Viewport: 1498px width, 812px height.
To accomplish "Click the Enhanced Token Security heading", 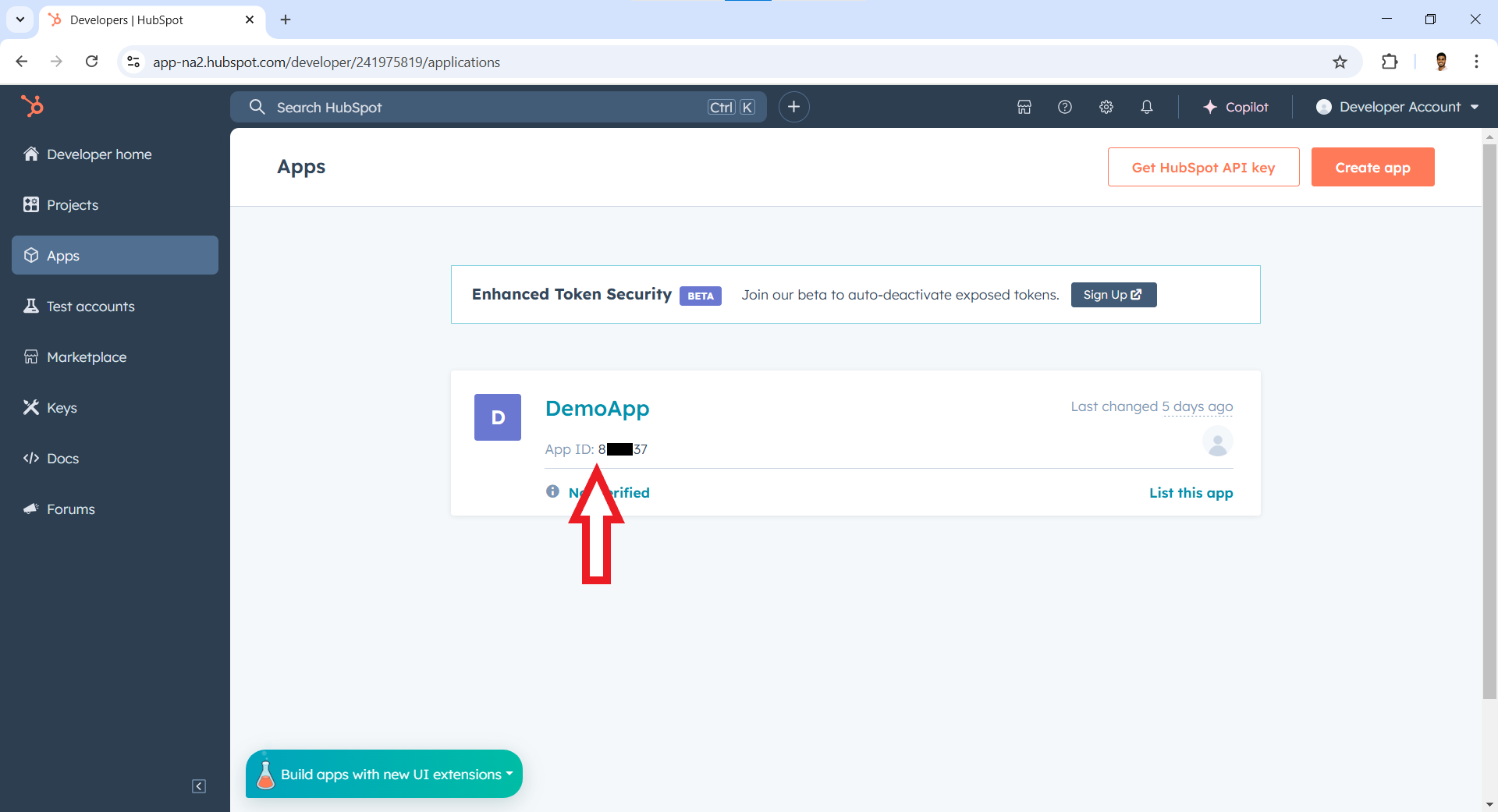I will [x=571, y=294].
